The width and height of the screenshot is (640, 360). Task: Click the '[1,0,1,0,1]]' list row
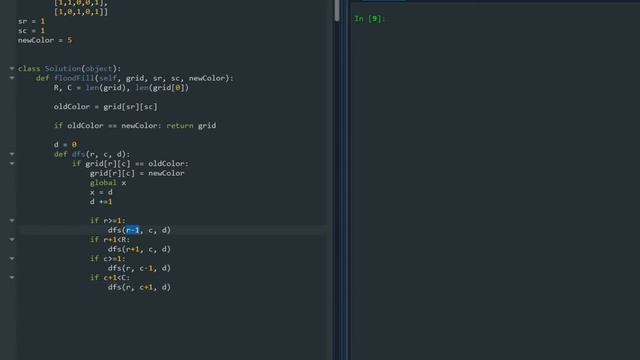[81, 12]
